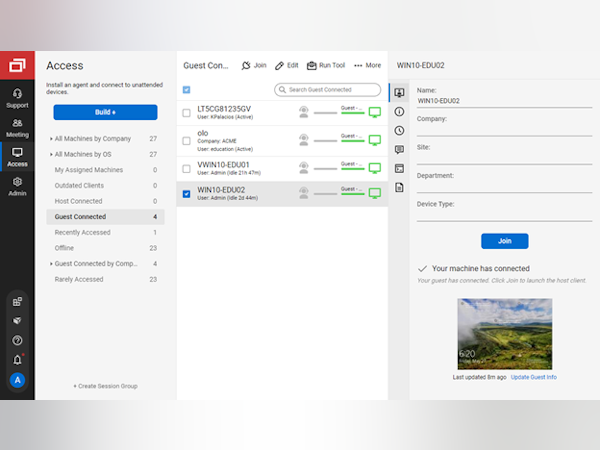This screenshot has width=600, height=450.
Task: Click Update Guest Info link
Action: click(534, 377)
